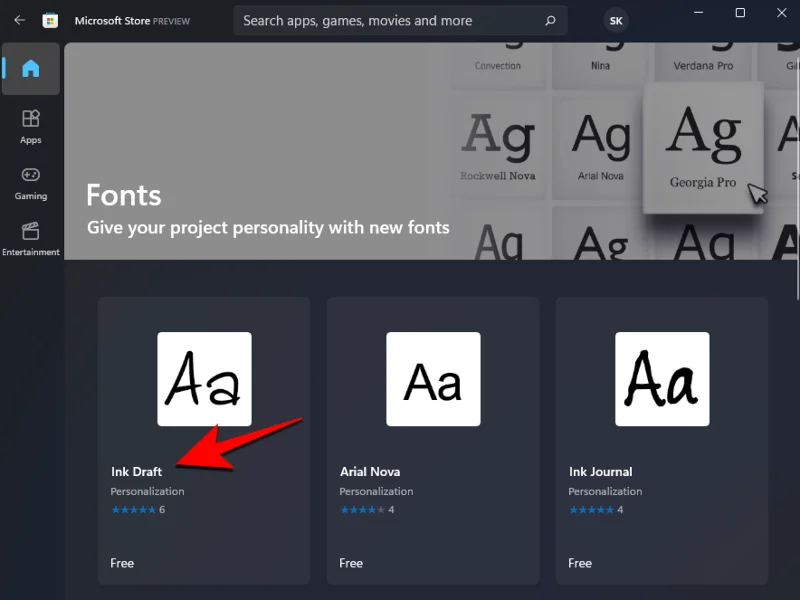Click the Rockwell Nova banner tile
Viewport: 800px width, 600px height.
tap(498, 147)
